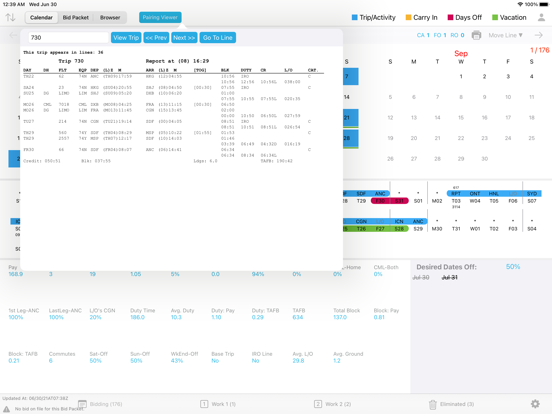Click the Avg. L/O value 29.8
552x414 pixels.
coord(298,360)
